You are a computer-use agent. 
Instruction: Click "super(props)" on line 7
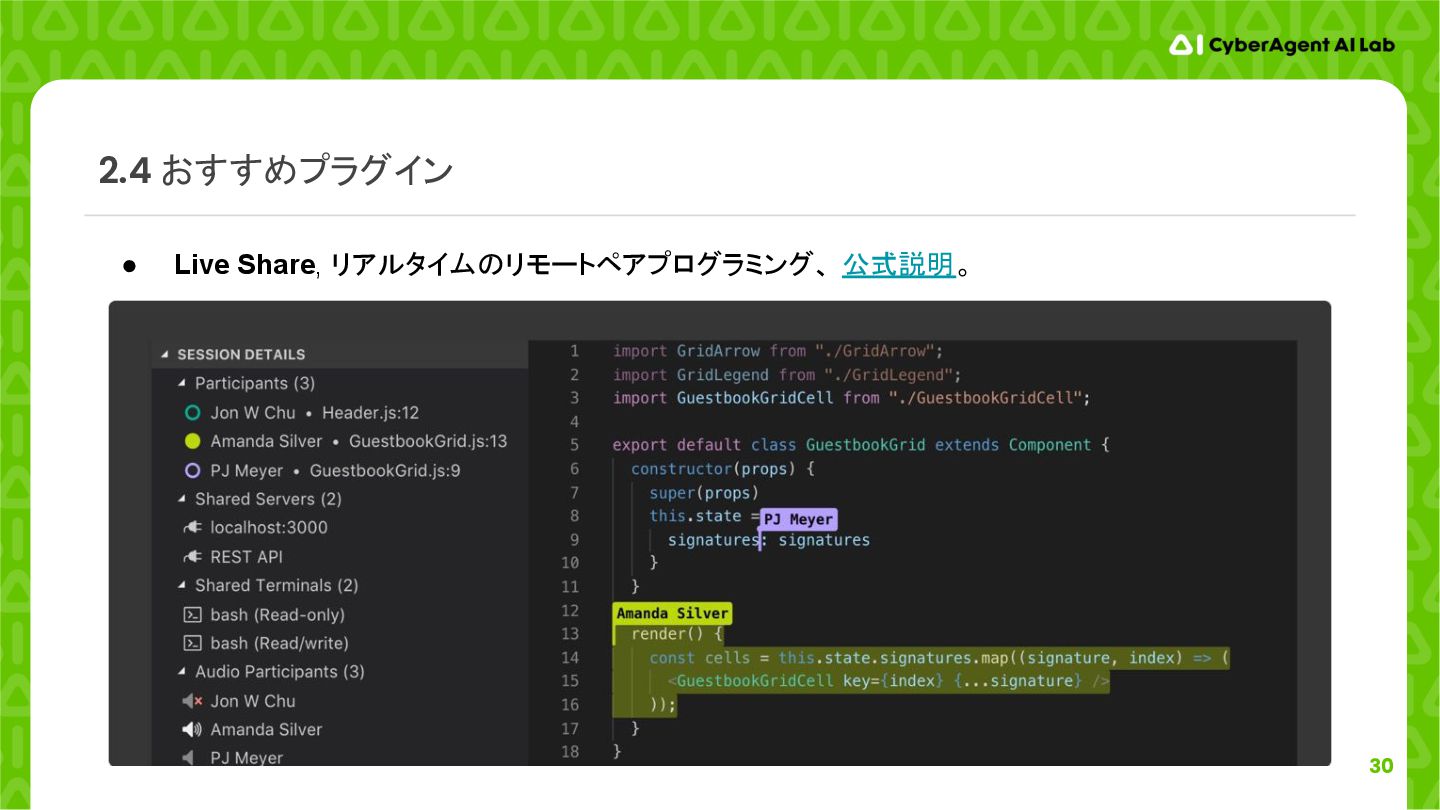tap(704, 493)
